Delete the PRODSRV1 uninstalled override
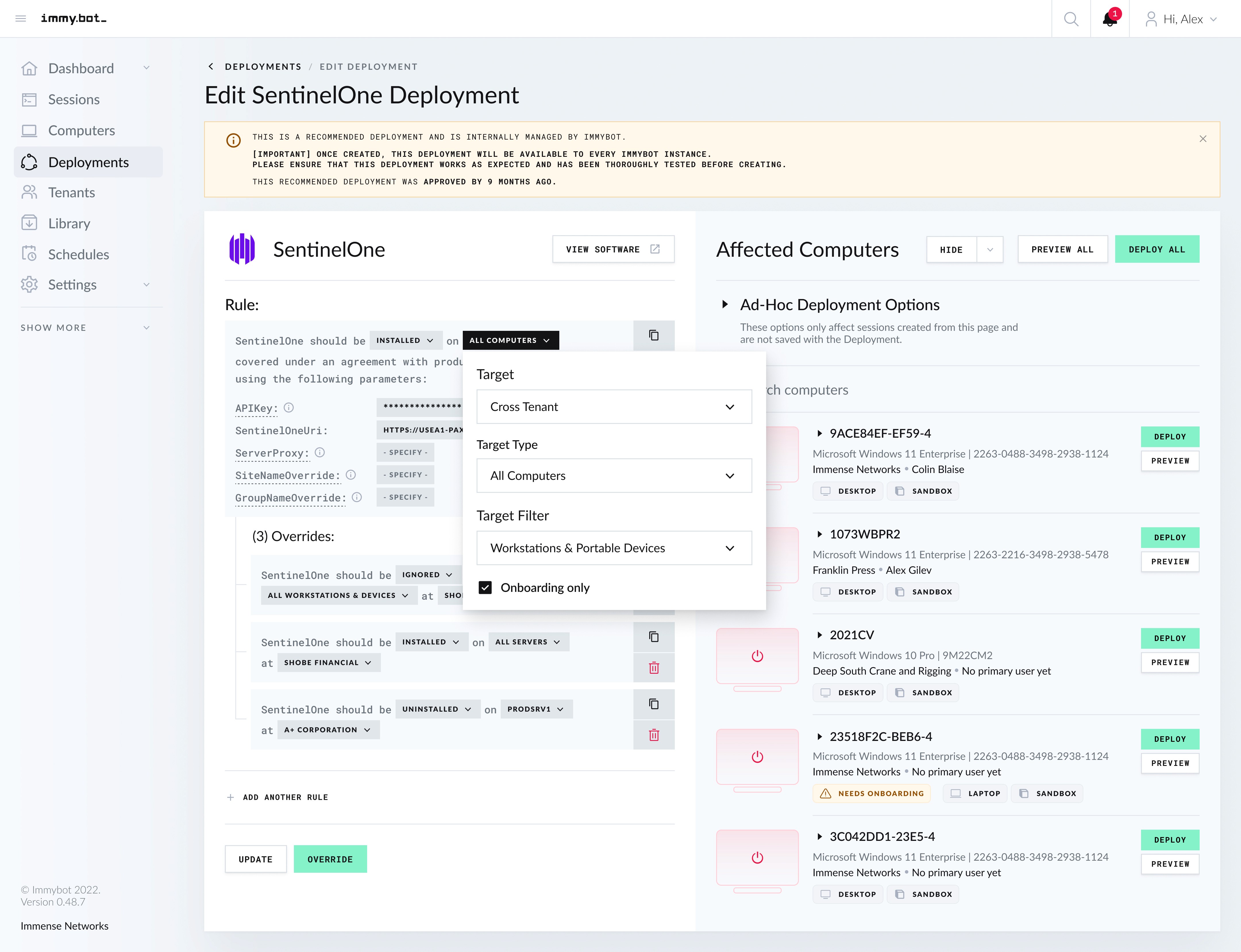 654,735
